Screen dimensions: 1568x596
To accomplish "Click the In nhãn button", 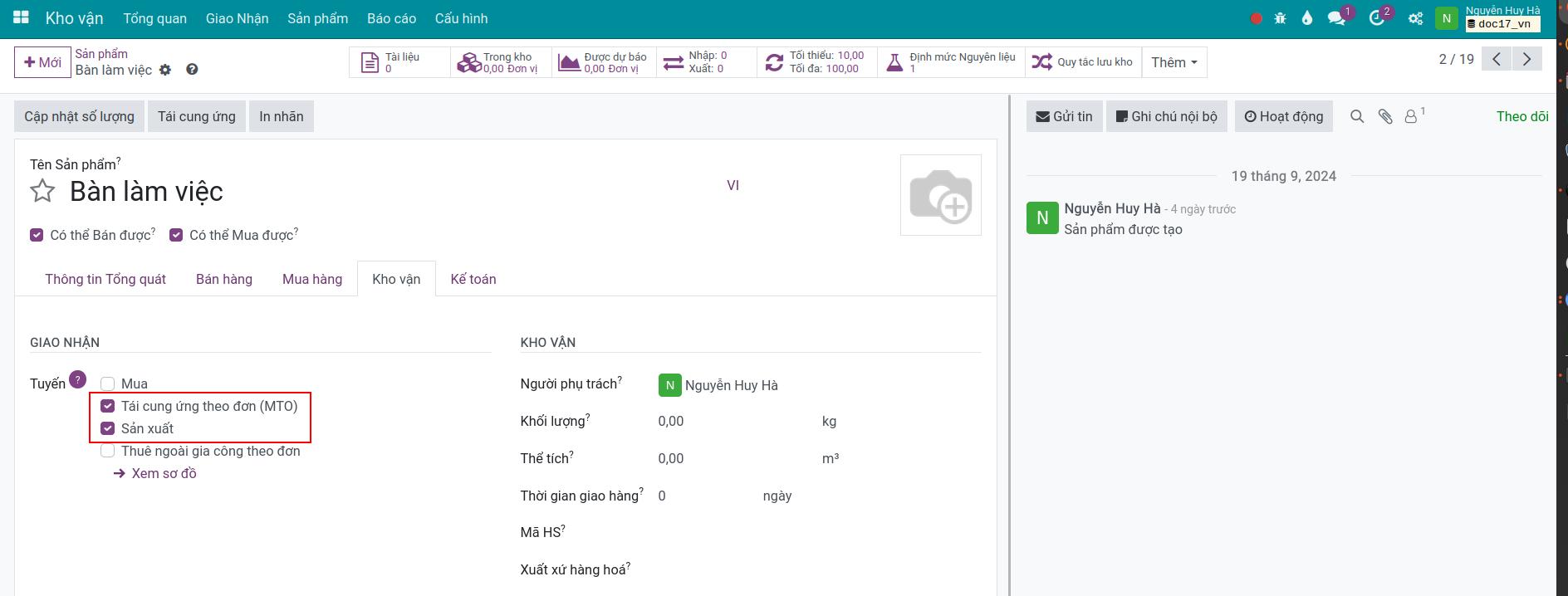I will click(282, 116).
